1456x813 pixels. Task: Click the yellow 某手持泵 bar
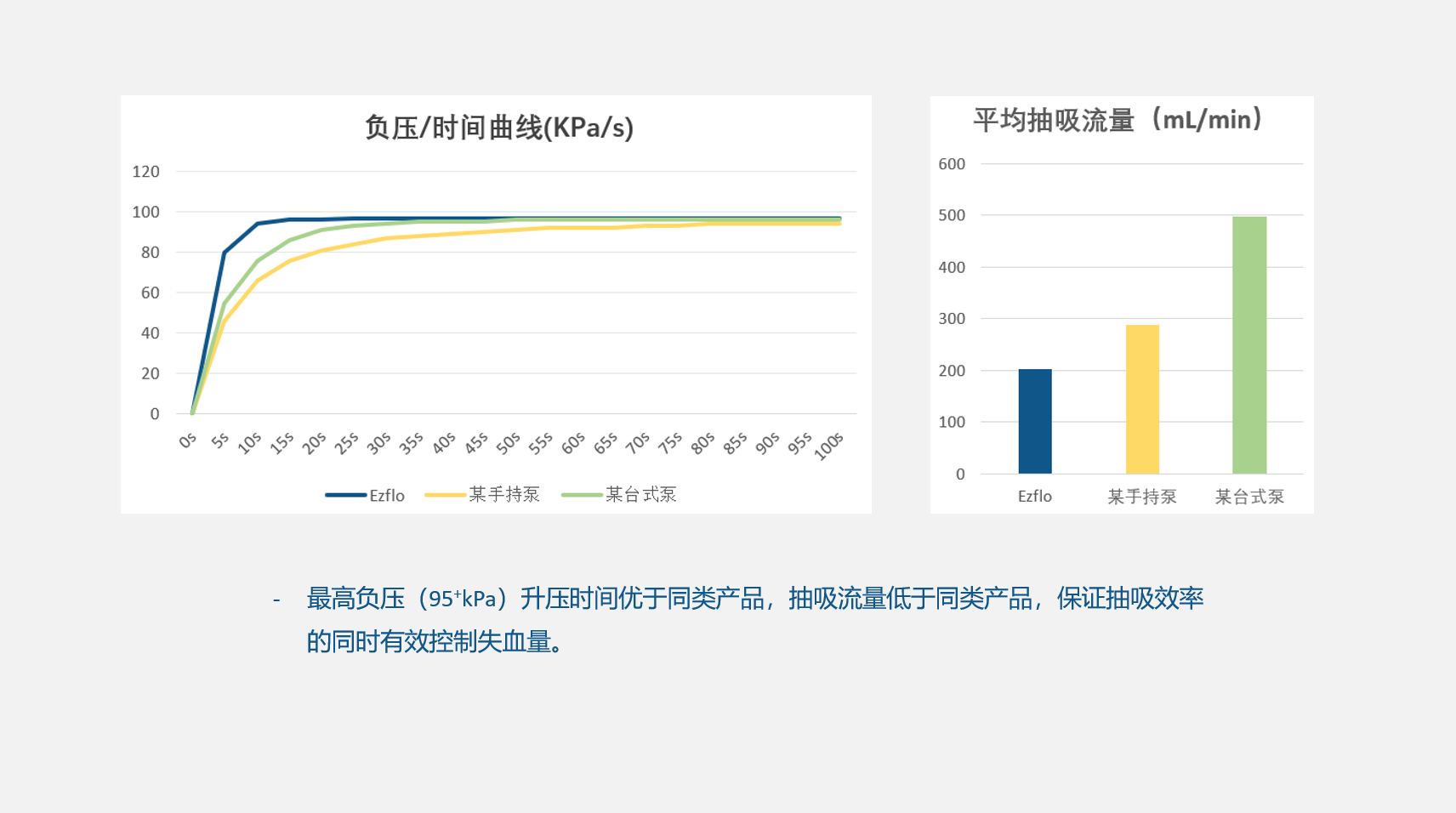tap(1141, 400)
